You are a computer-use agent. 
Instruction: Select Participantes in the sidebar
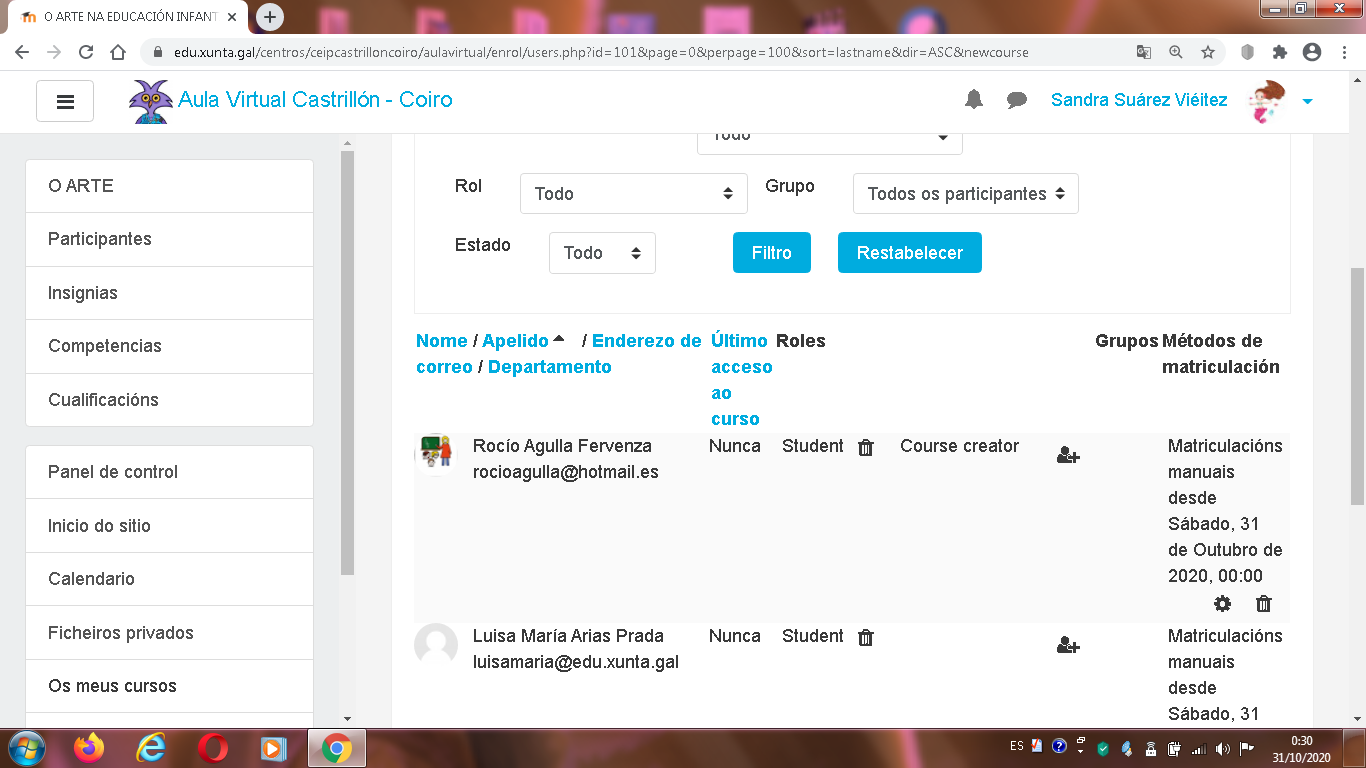tap(100, 239)
